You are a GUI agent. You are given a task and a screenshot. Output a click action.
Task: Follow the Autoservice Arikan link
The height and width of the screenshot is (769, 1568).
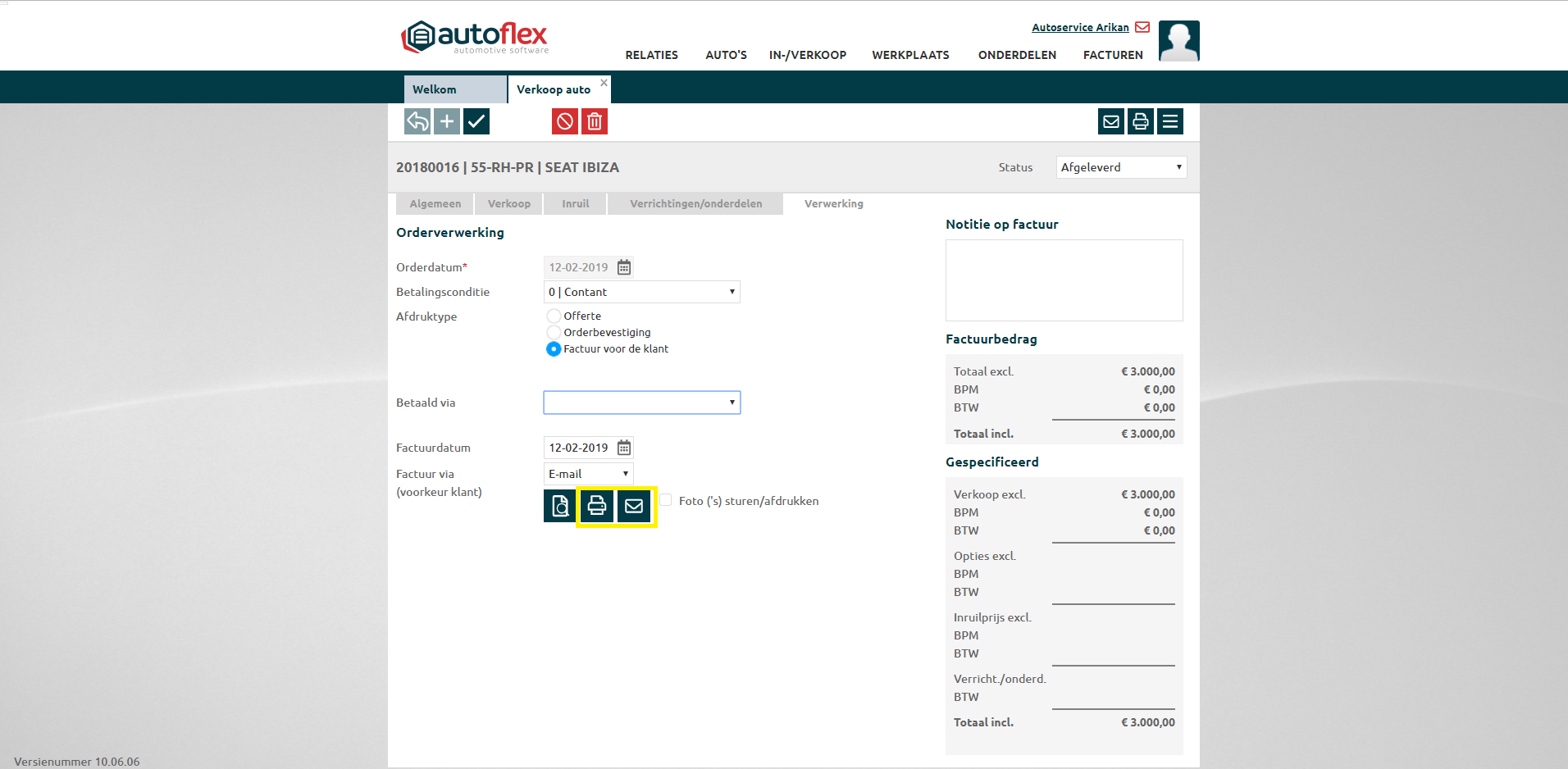(1080, 27)
